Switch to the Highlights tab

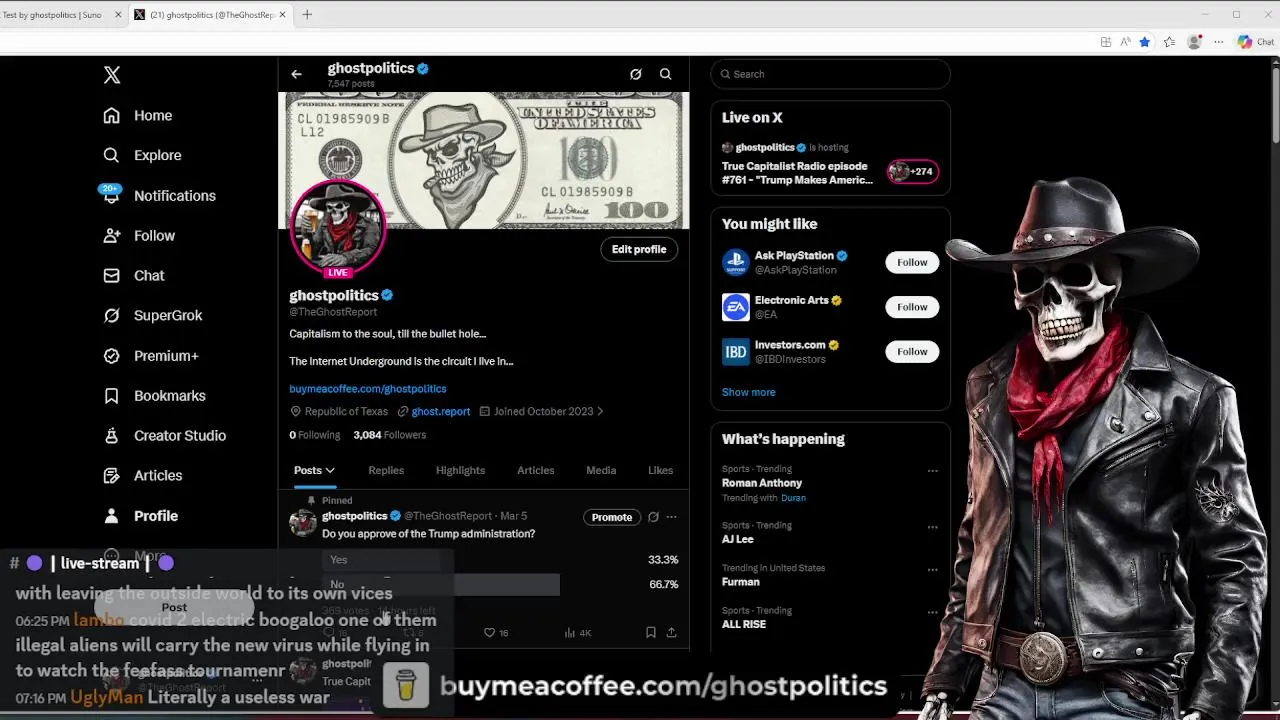(460, 470)
